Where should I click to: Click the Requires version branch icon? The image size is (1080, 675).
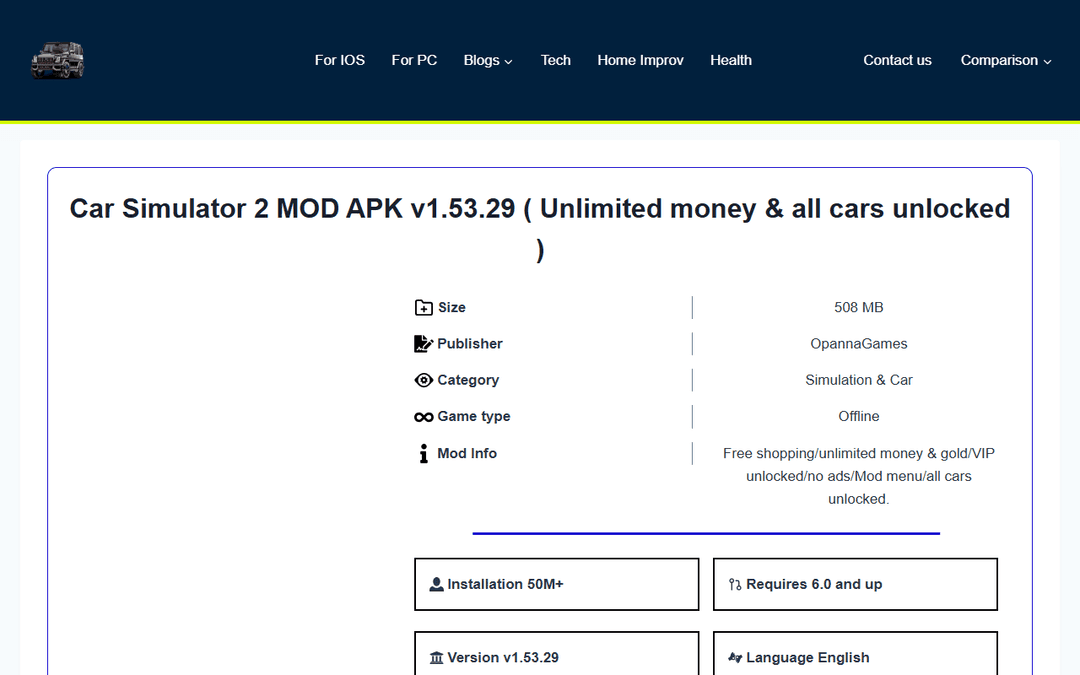(x=735, y=584)
